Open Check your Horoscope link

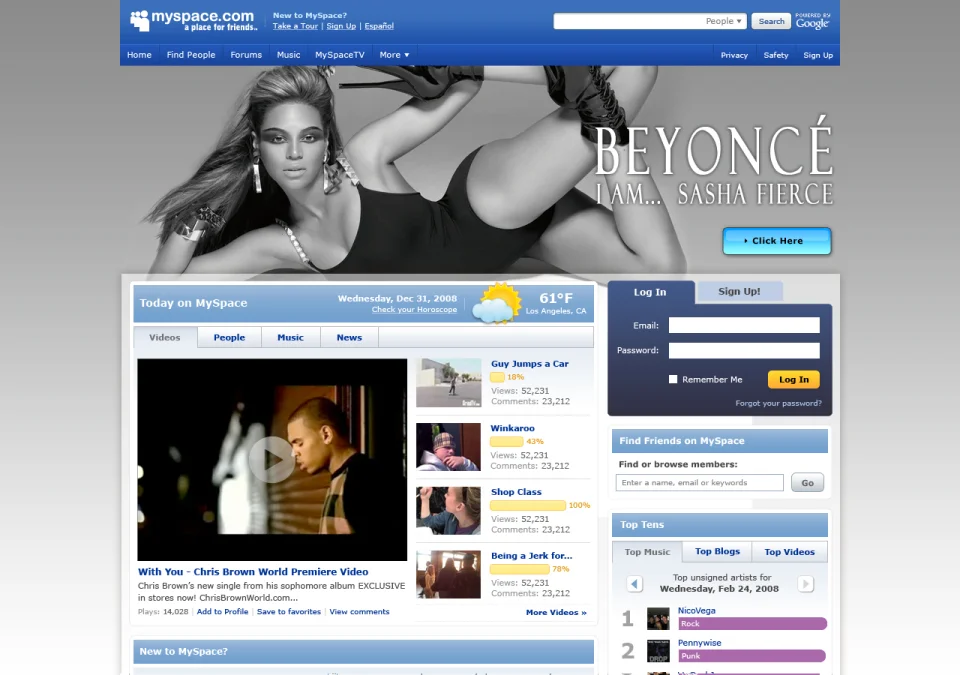coord(414,309)
